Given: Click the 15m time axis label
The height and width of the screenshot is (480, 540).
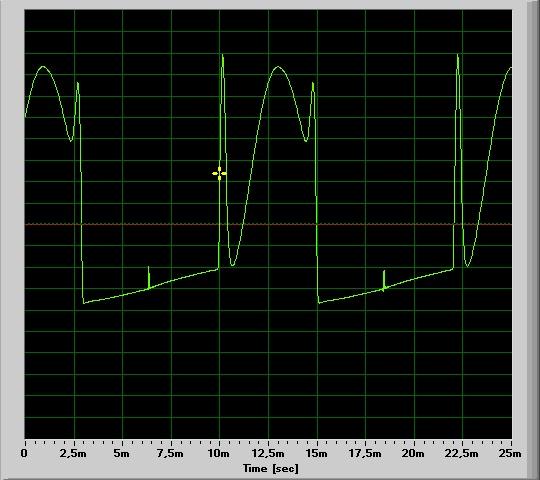Looking at the screenshot, I should (316, 453).
